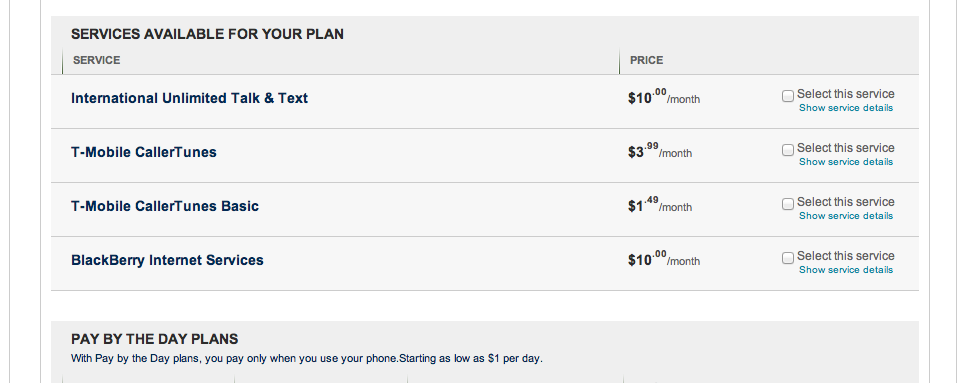Click the T-Mobile CallerTunes service name

(x=143, y=152)
